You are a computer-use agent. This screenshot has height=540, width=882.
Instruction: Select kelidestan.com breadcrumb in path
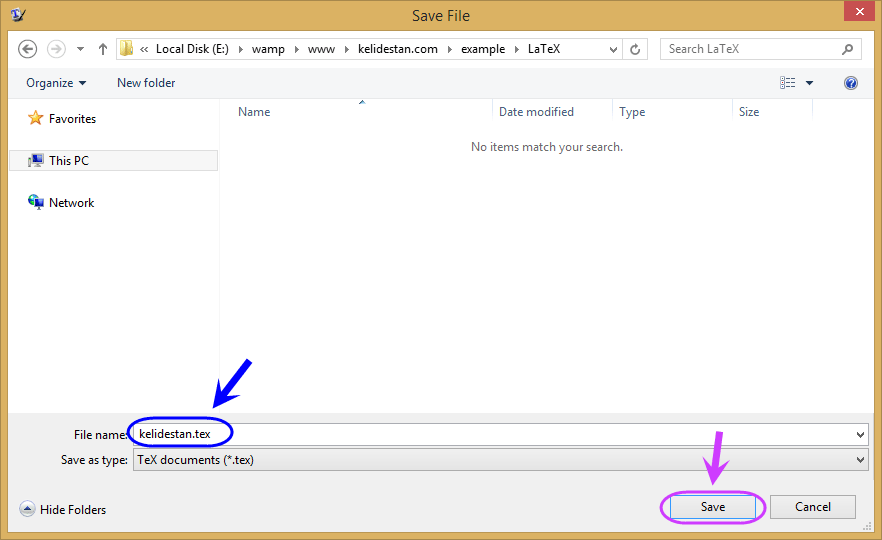click(x=398, y=49)
